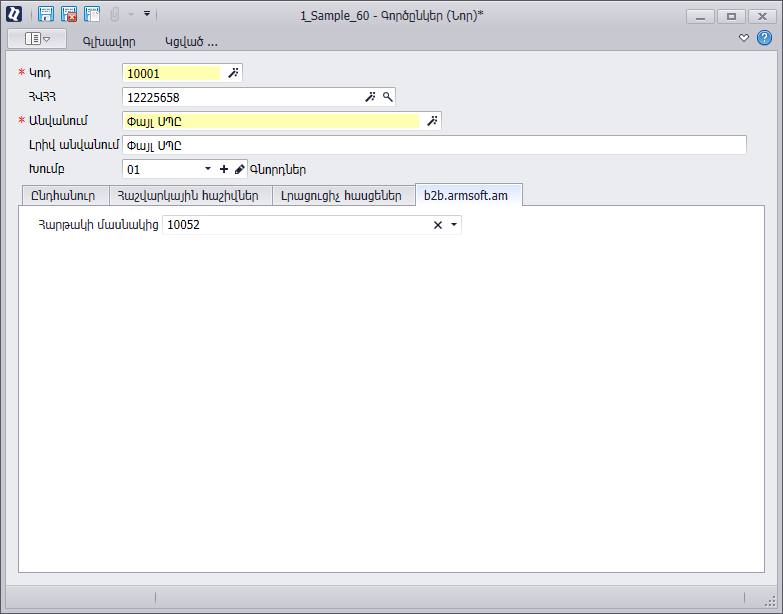Screen dimensions: 783x614
Task: Close the window
Action: click(x=763, y=16)
